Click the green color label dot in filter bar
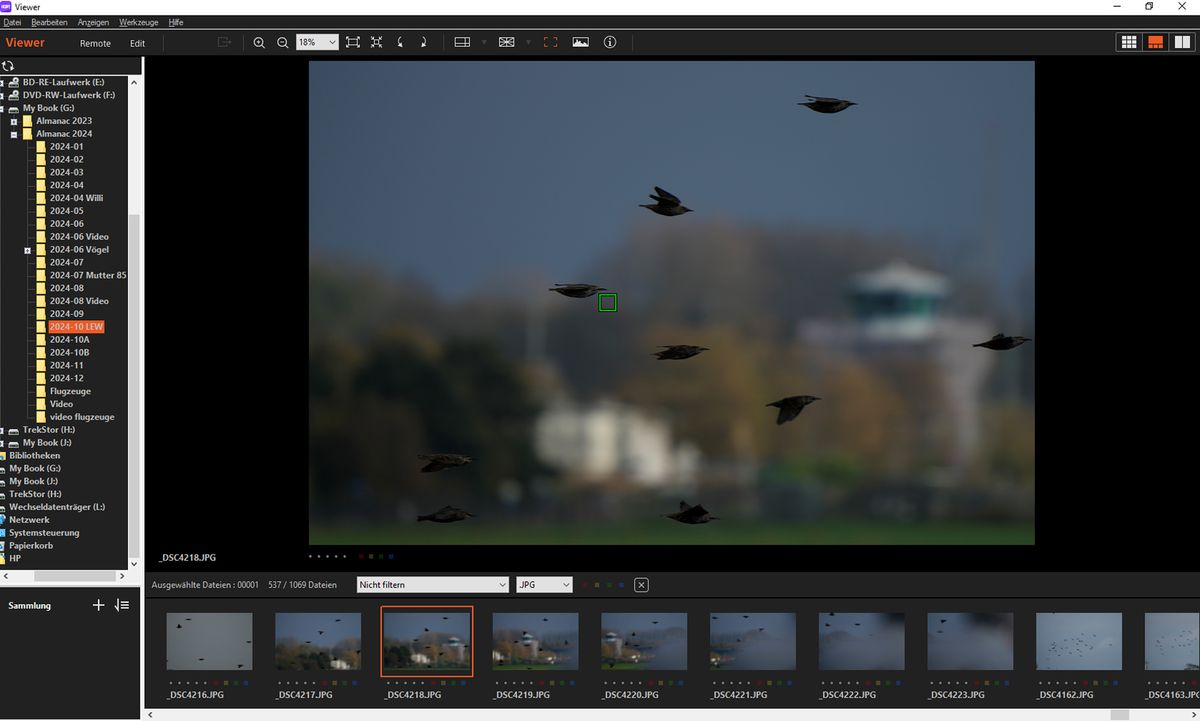This screenshot has width=1200, height=721. tap(609, 585)
